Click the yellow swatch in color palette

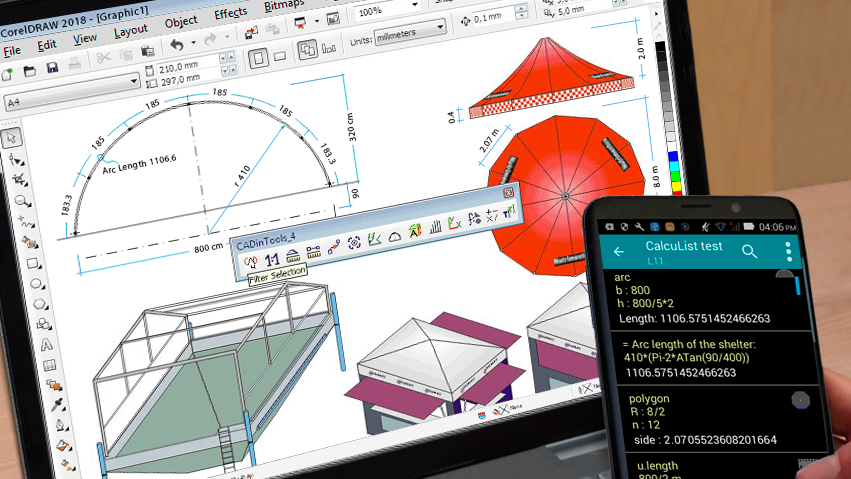[x=676, y=188]
